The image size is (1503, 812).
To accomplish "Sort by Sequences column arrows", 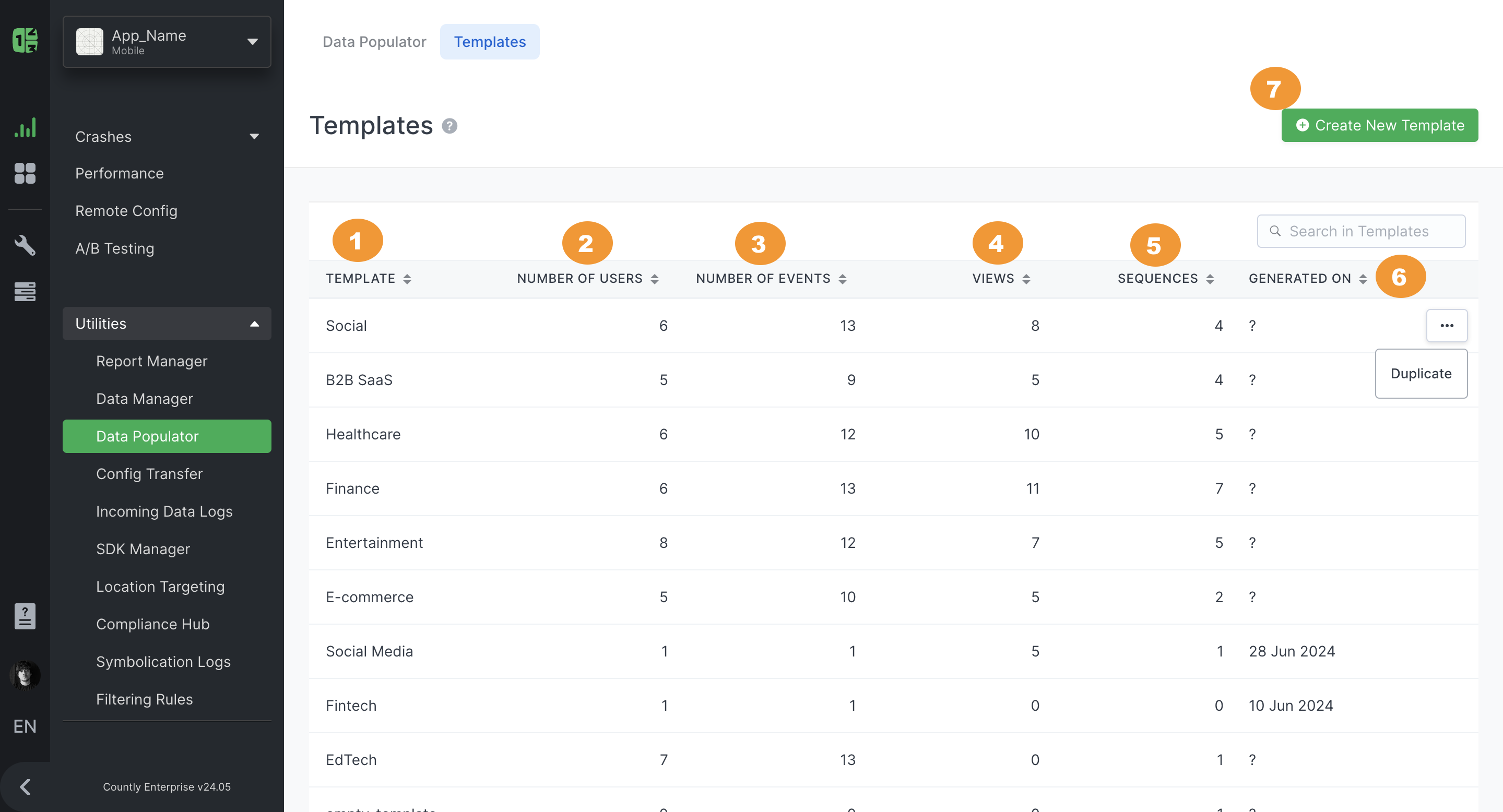I will tap(1210, 279).
